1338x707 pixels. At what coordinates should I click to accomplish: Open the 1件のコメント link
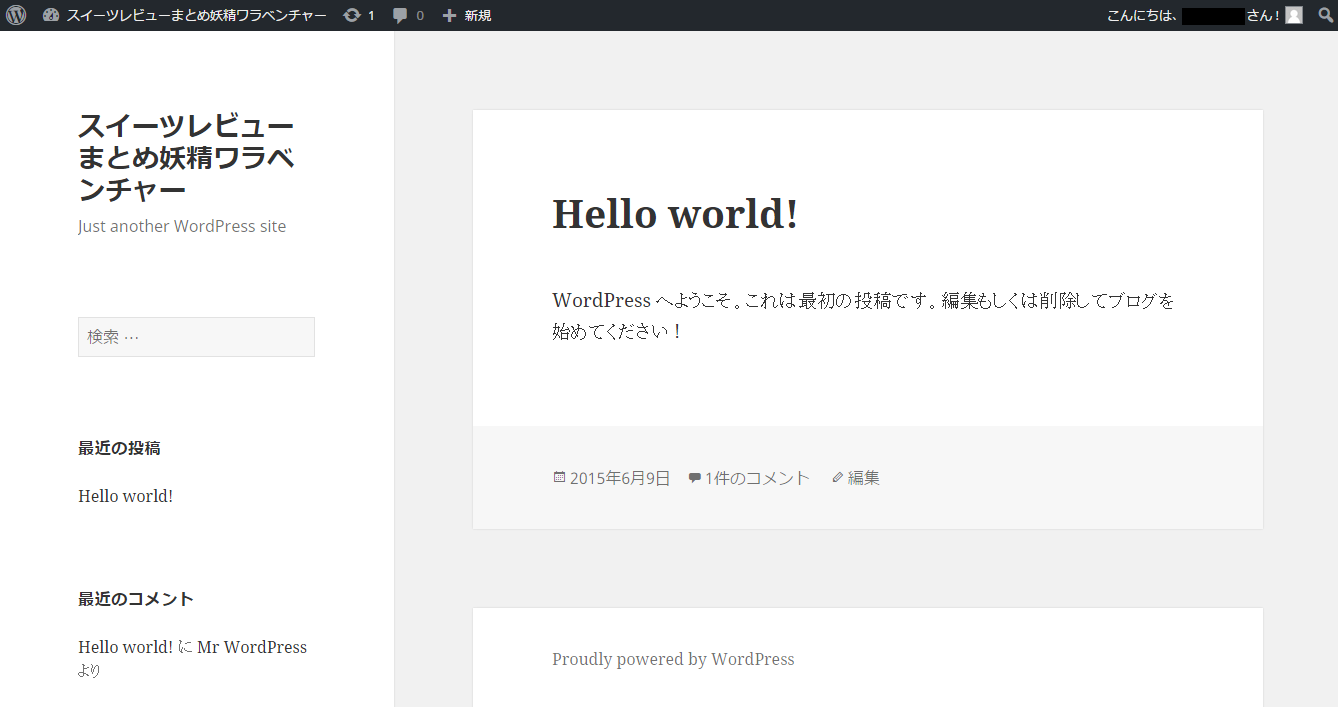(x=757, y=478)
